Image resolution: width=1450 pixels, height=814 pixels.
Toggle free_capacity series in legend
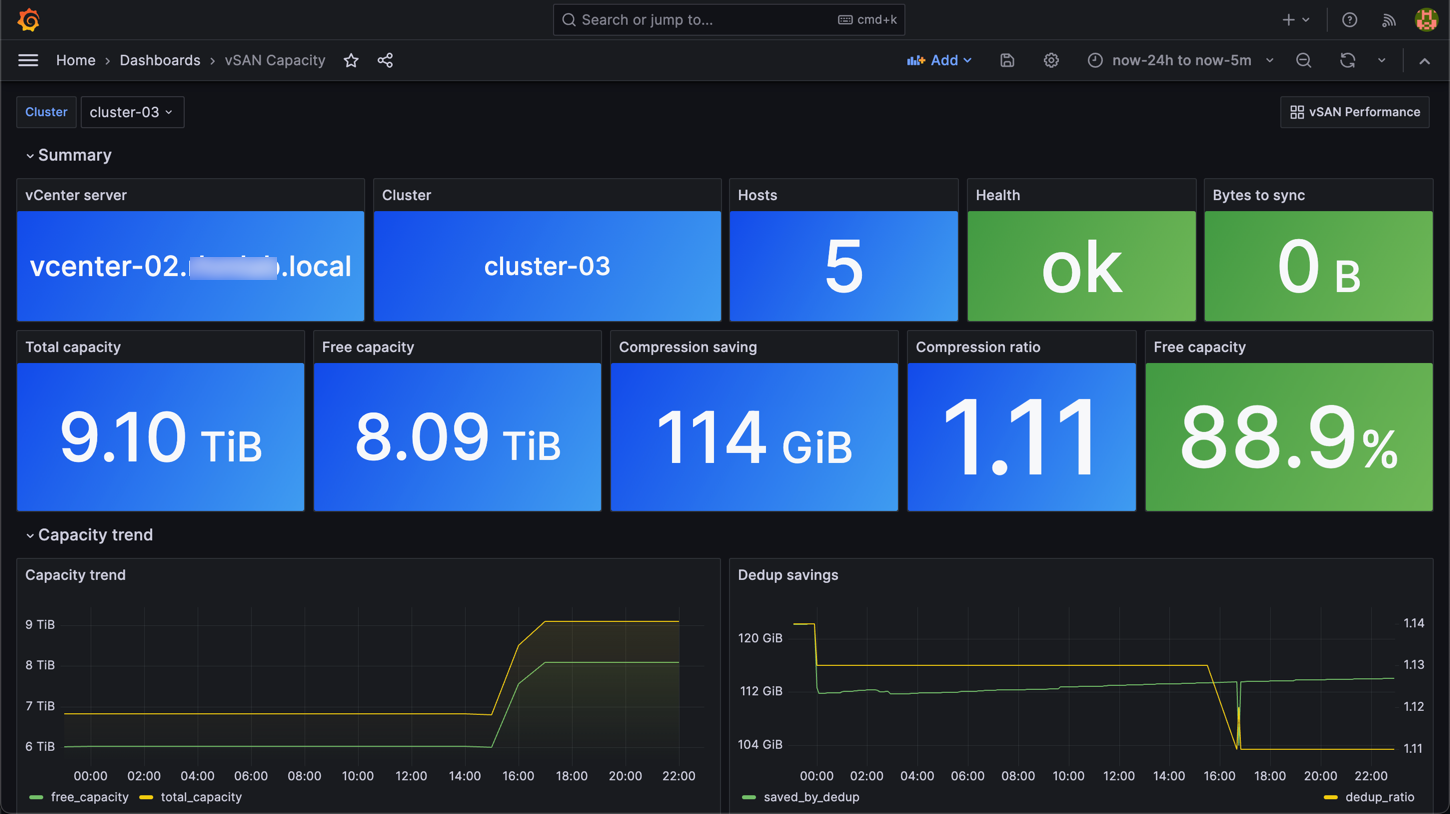coord(88,797)
